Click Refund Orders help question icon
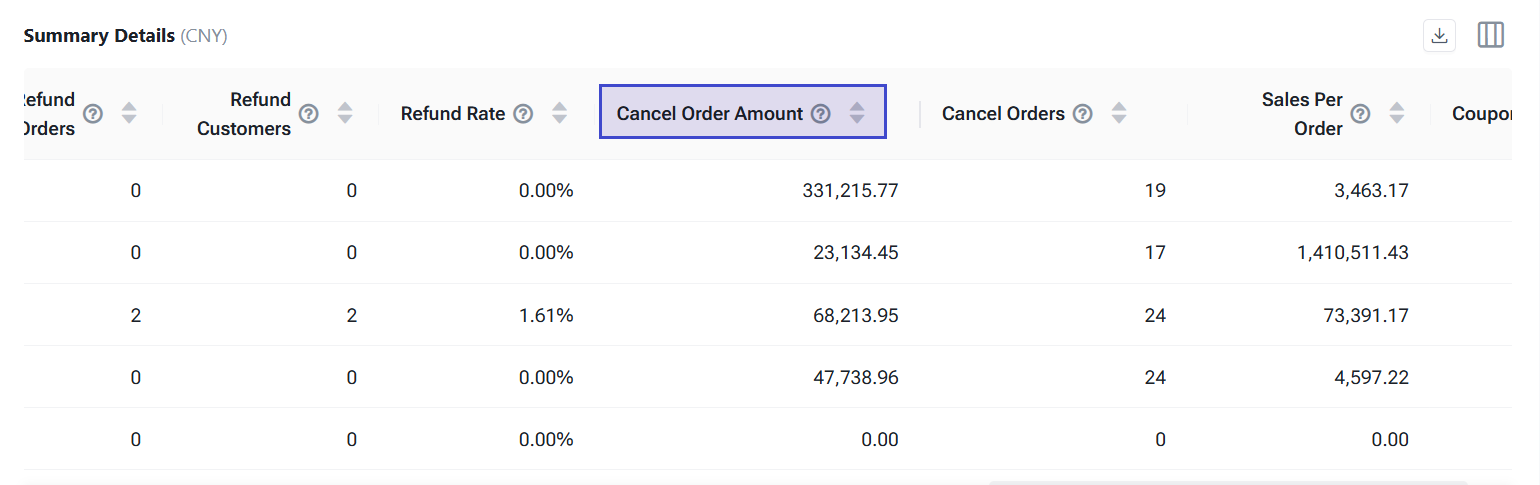This screenshot has width=1540, height=485. point(93,114)
